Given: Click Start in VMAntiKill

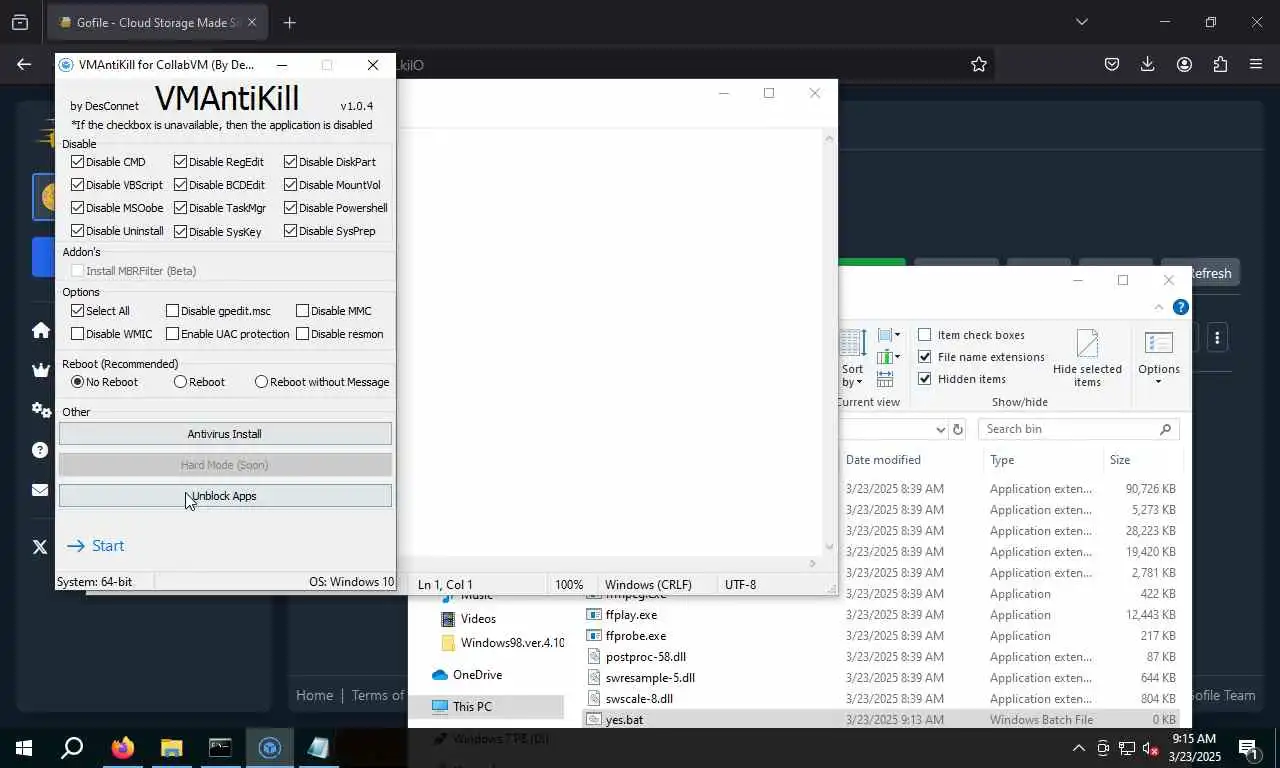Looking at the screenshot, I should coord(96,546).
